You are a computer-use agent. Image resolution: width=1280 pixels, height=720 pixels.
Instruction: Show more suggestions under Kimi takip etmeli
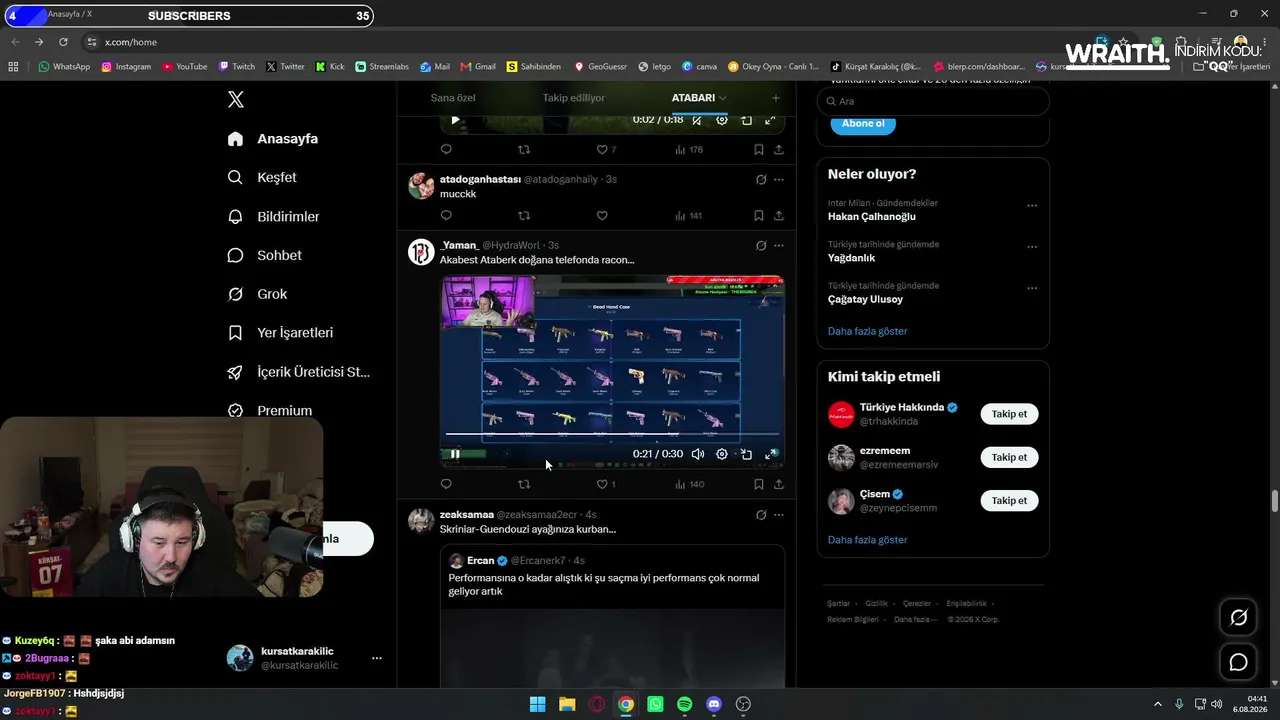click(x=867, y=540)
